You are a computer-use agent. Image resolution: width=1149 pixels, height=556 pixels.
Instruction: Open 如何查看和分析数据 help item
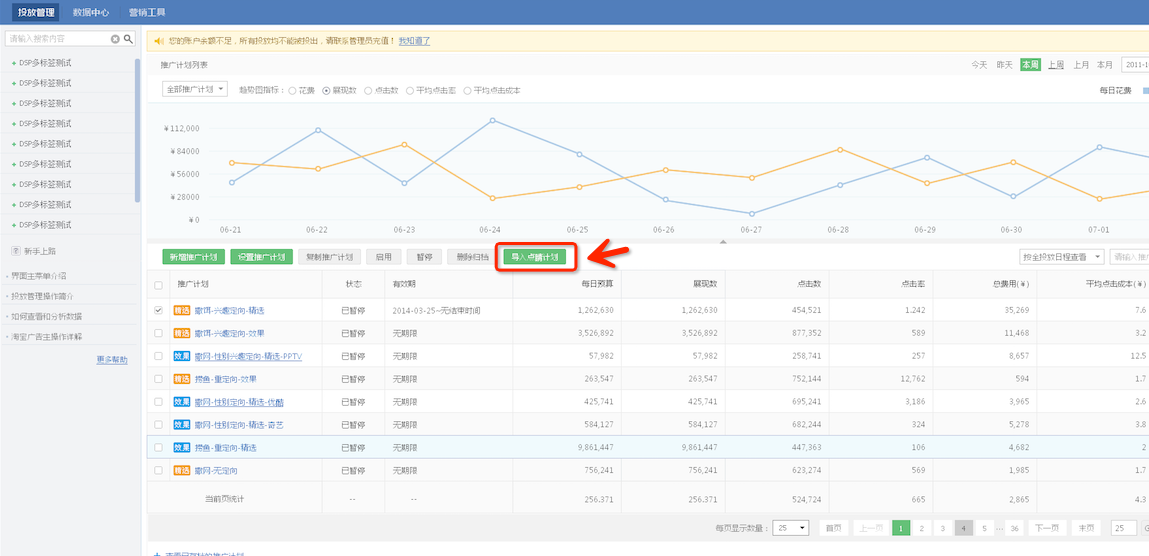click(x=45, y=316)
